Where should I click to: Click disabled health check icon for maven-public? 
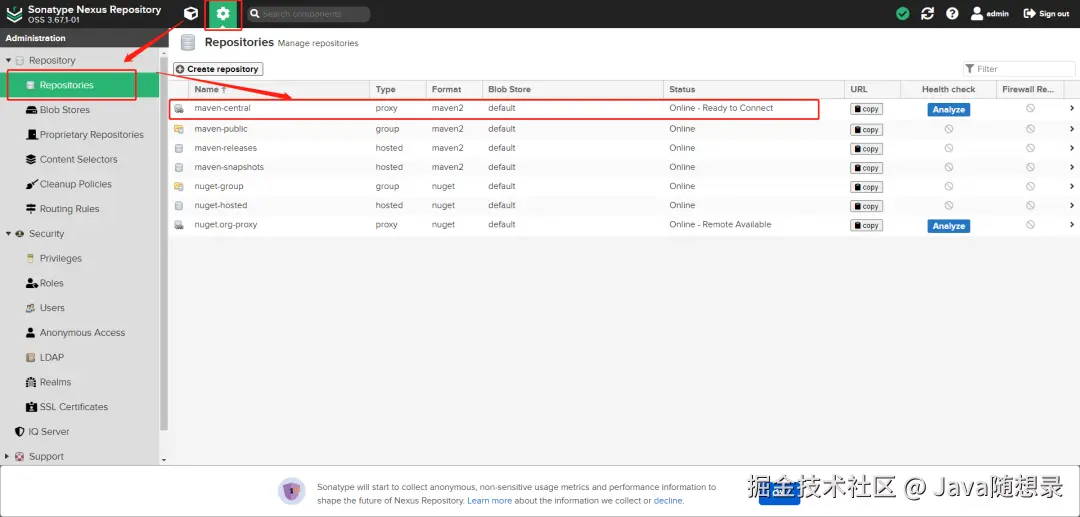click(x=948, y=129)
